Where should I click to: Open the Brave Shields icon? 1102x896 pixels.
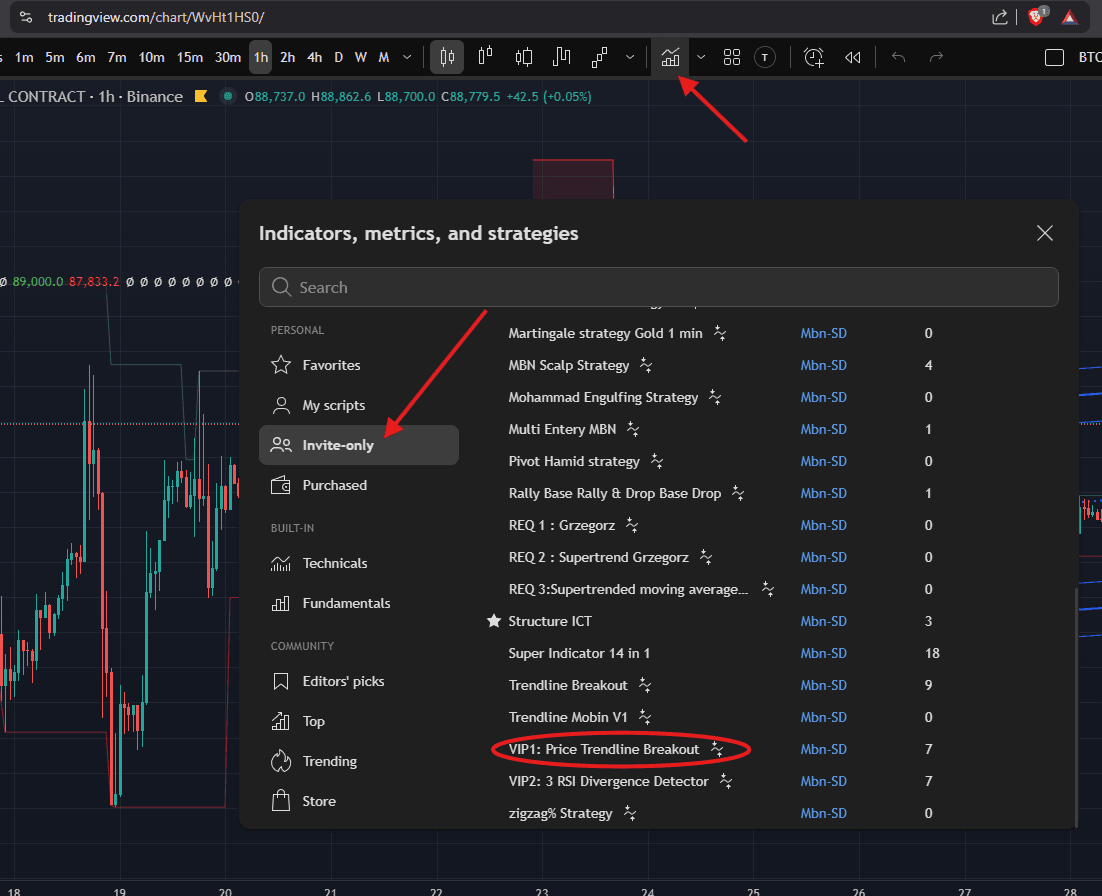coord(1037,16)
